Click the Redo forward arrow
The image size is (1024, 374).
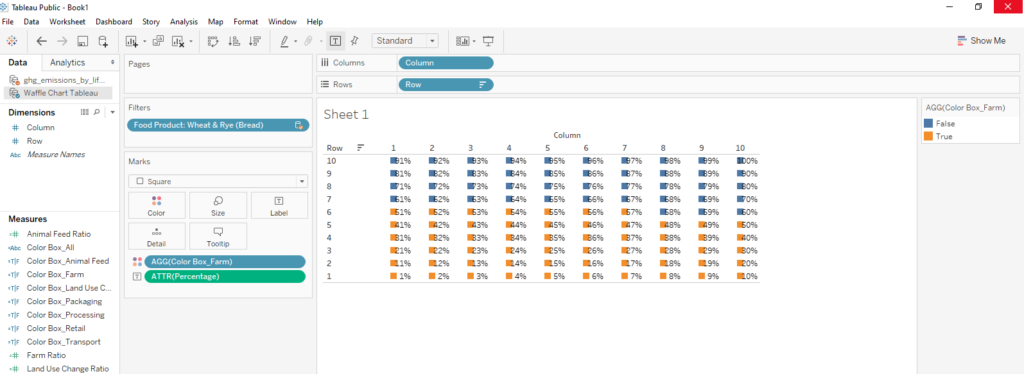click(x=62, y=40)
